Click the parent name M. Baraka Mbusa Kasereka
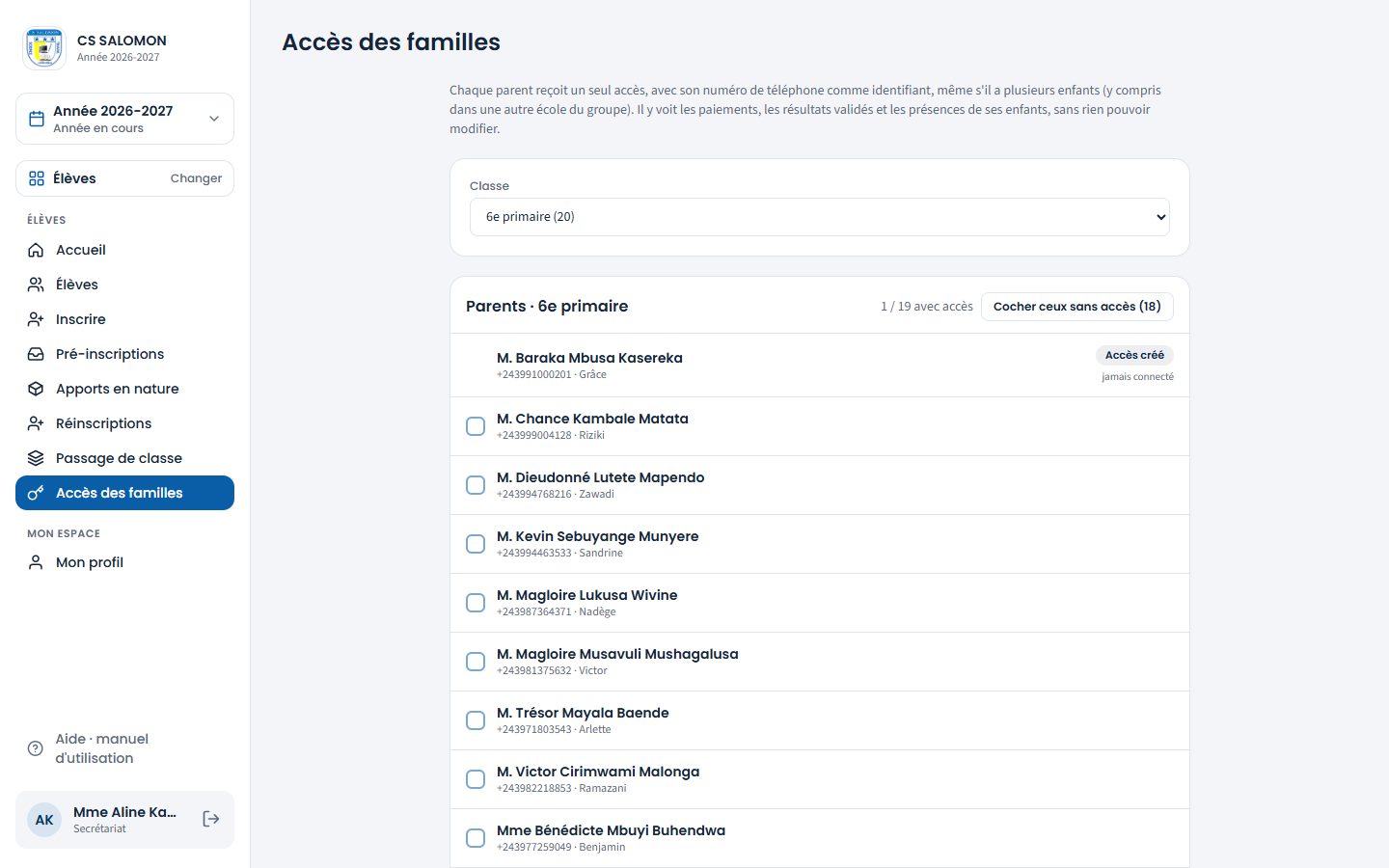This screenshot has height=868, width=1389. (589, 358)
